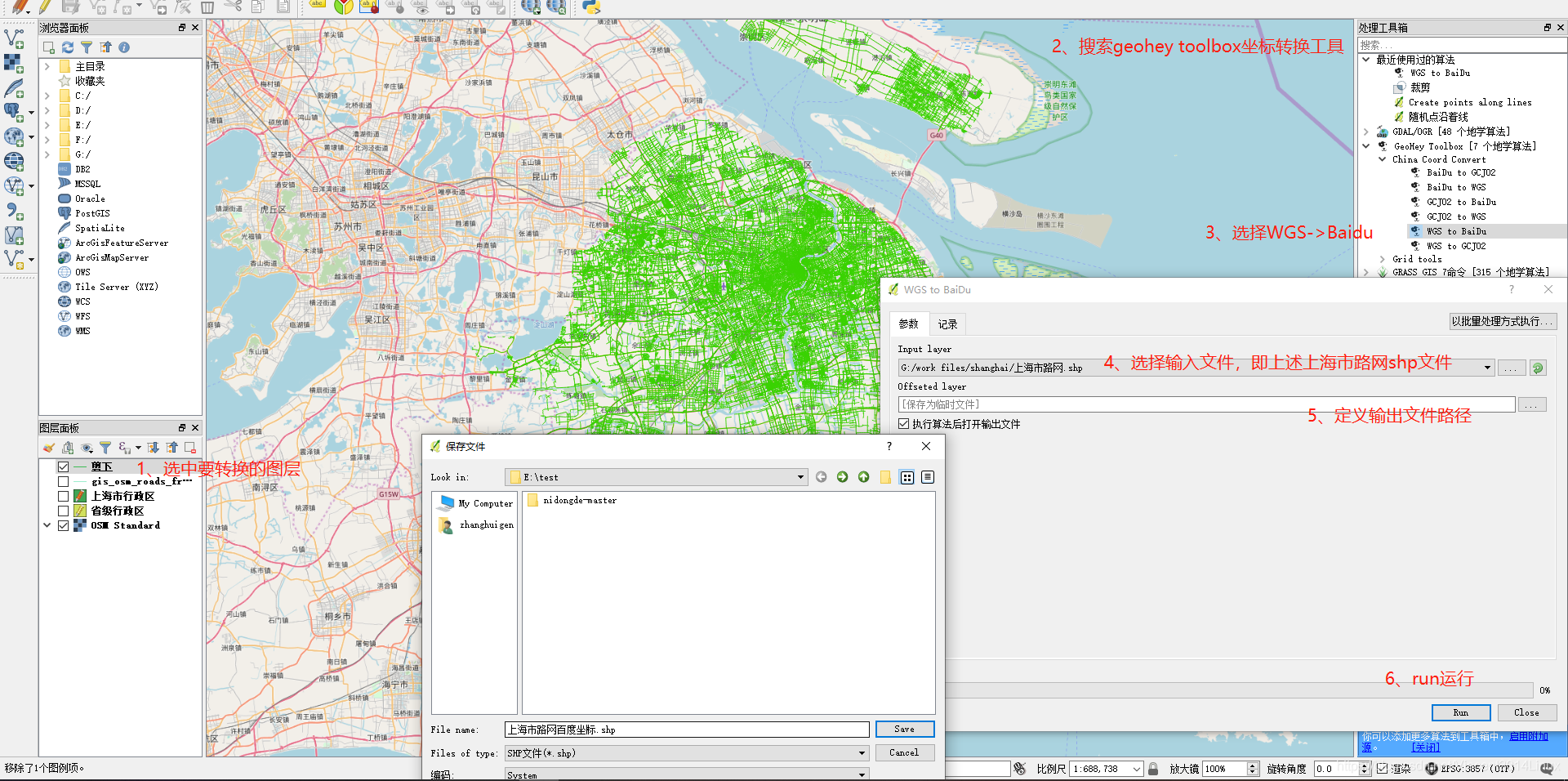Click the delete selected trash-can icon
This screenshot has height=781, width=1568.
coord(207,7)
